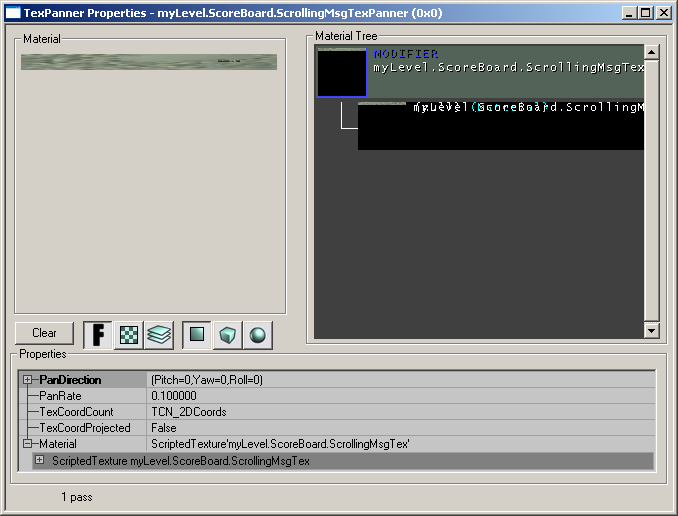This screenshot has width=678, height=516.
Task: Click the MODIFIER label in the Material Tree
Action: (406, 54)
